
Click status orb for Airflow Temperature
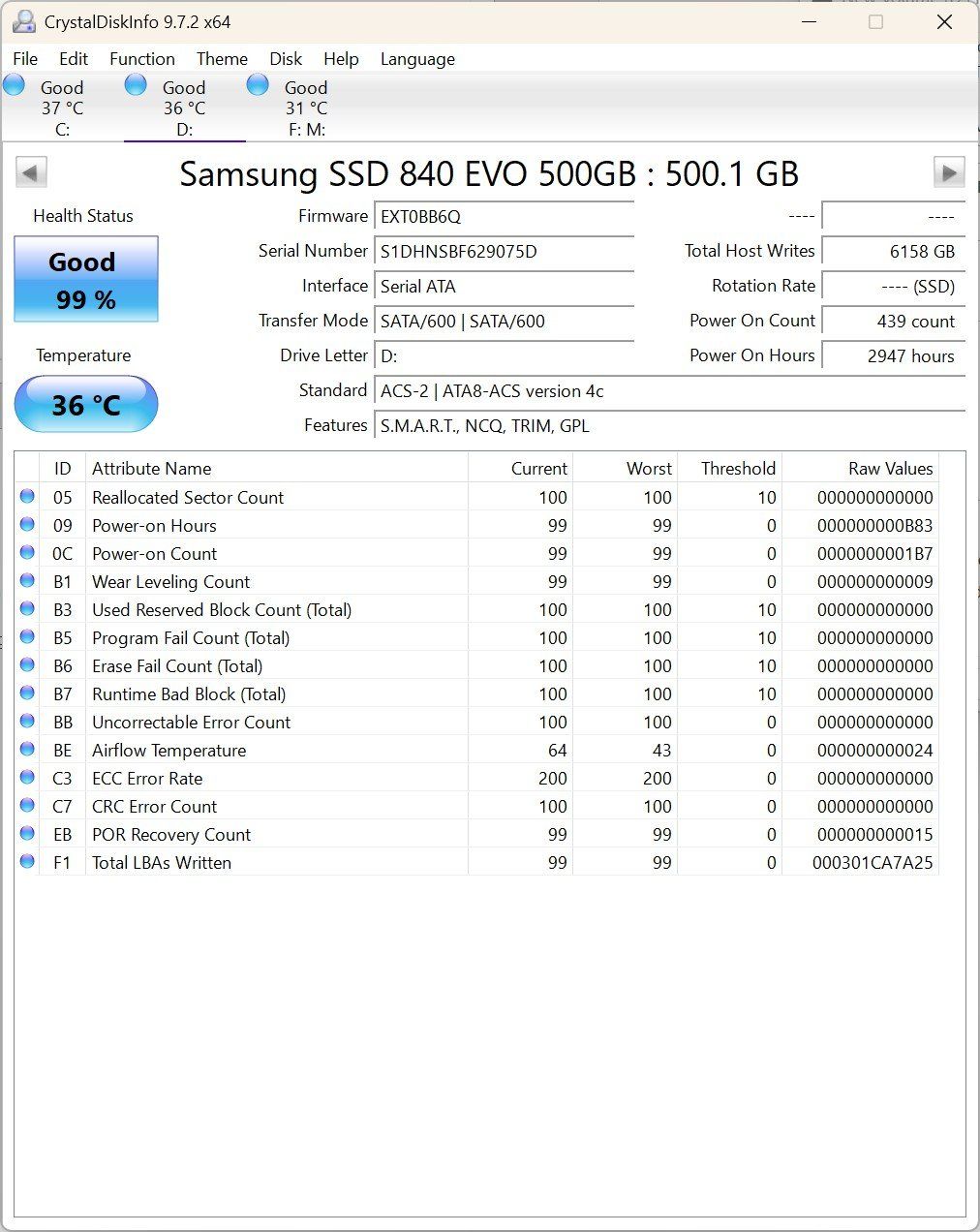(x=27, y=750)
